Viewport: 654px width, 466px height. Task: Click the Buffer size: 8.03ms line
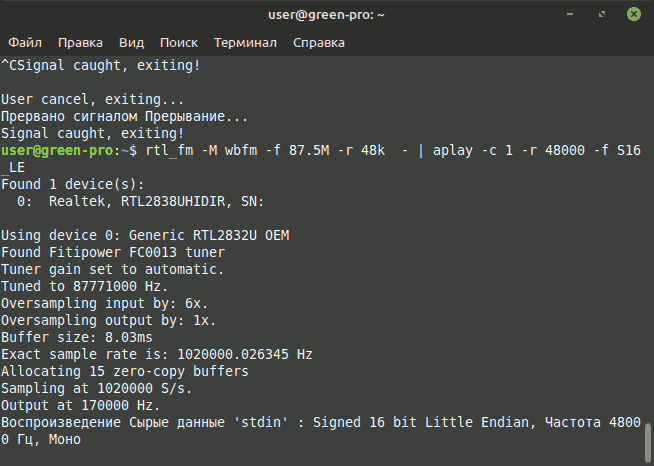pos(77,338)
